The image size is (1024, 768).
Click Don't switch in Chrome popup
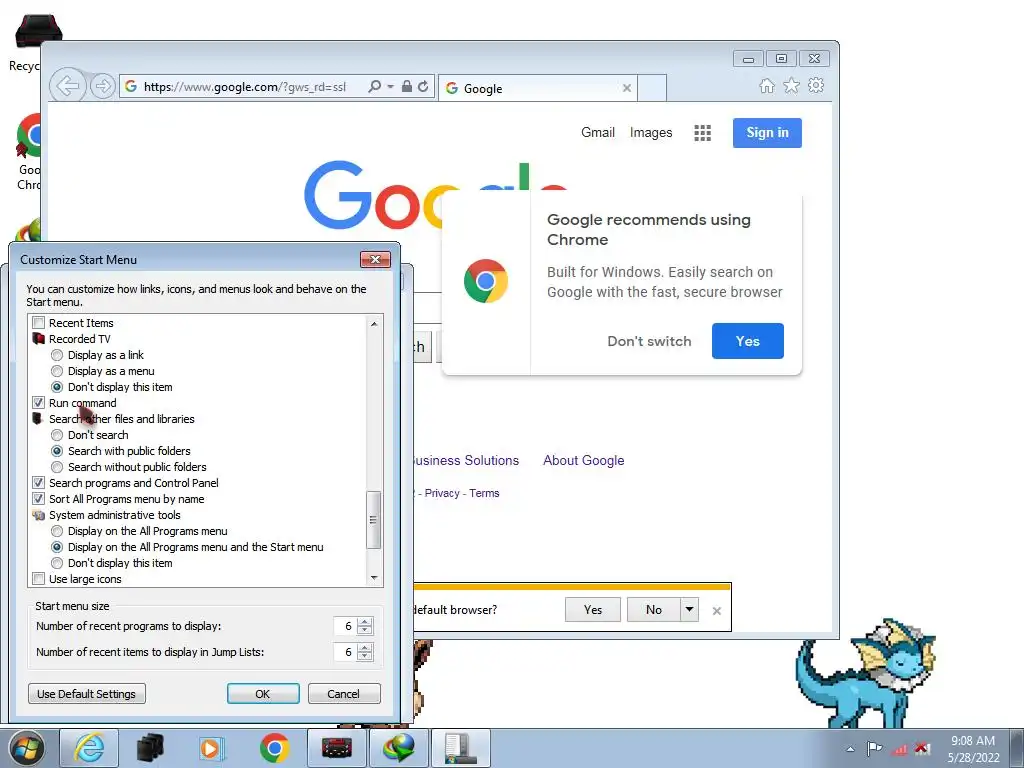tap(649, 341)
